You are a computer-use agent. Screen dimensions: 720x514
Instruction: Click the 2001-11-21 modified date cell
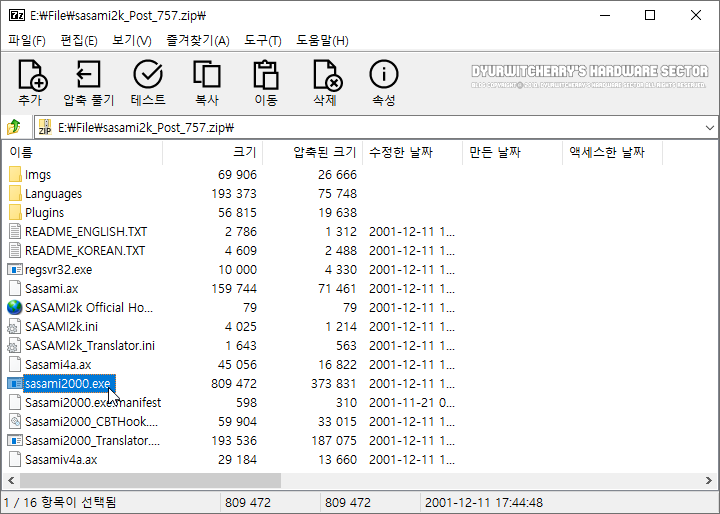[x=412, y=403]
